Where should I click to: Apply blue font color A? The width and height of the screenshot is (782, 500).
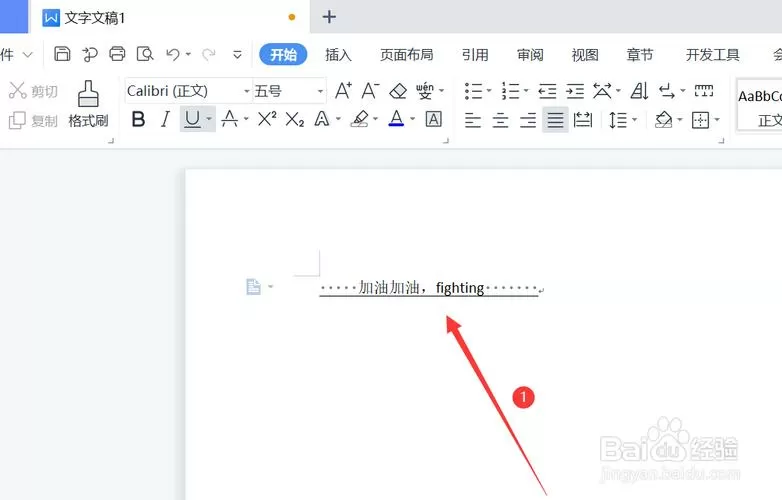[396, 119]
